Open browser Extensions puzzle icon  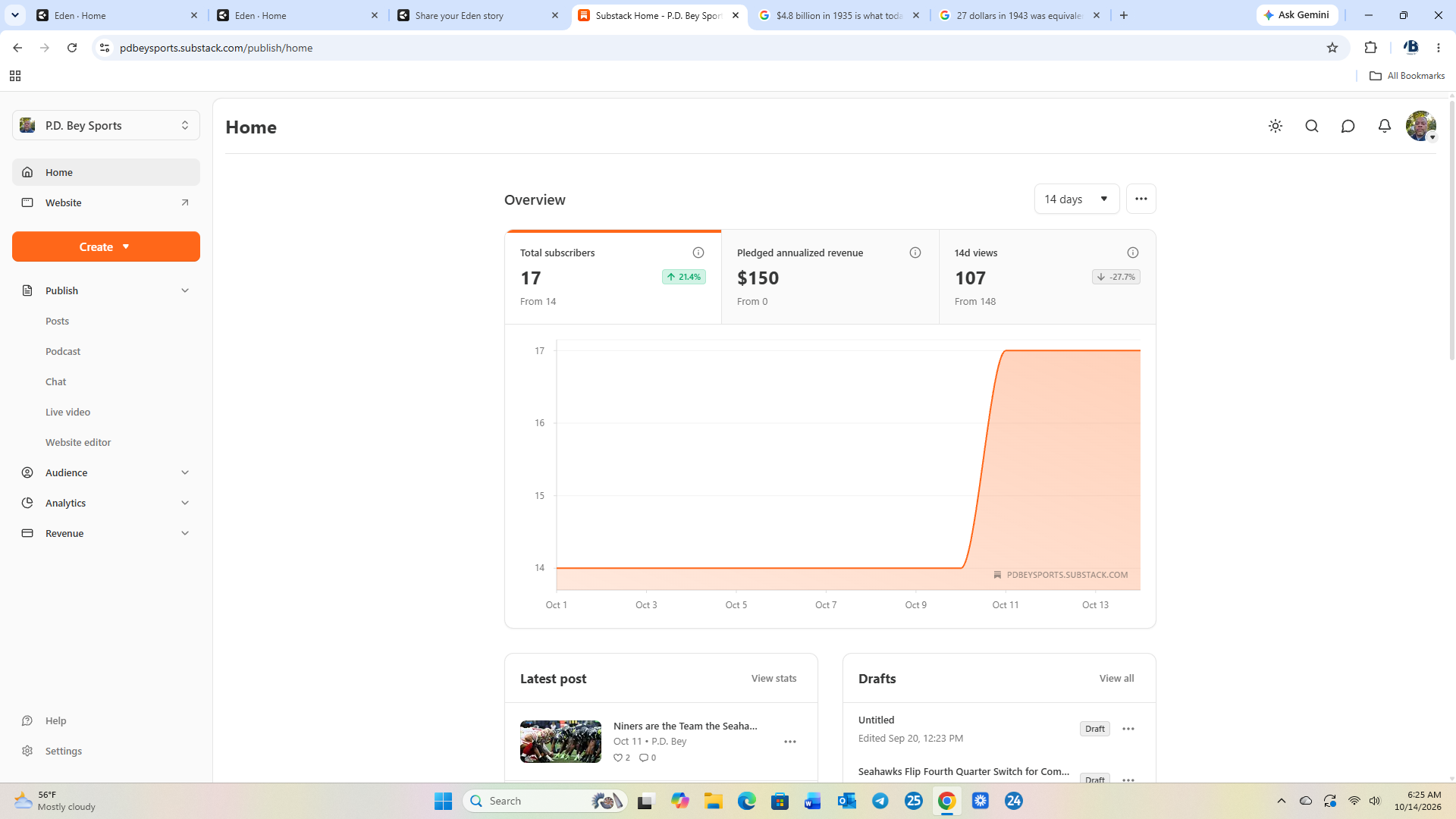click(x=1370, y=48)
